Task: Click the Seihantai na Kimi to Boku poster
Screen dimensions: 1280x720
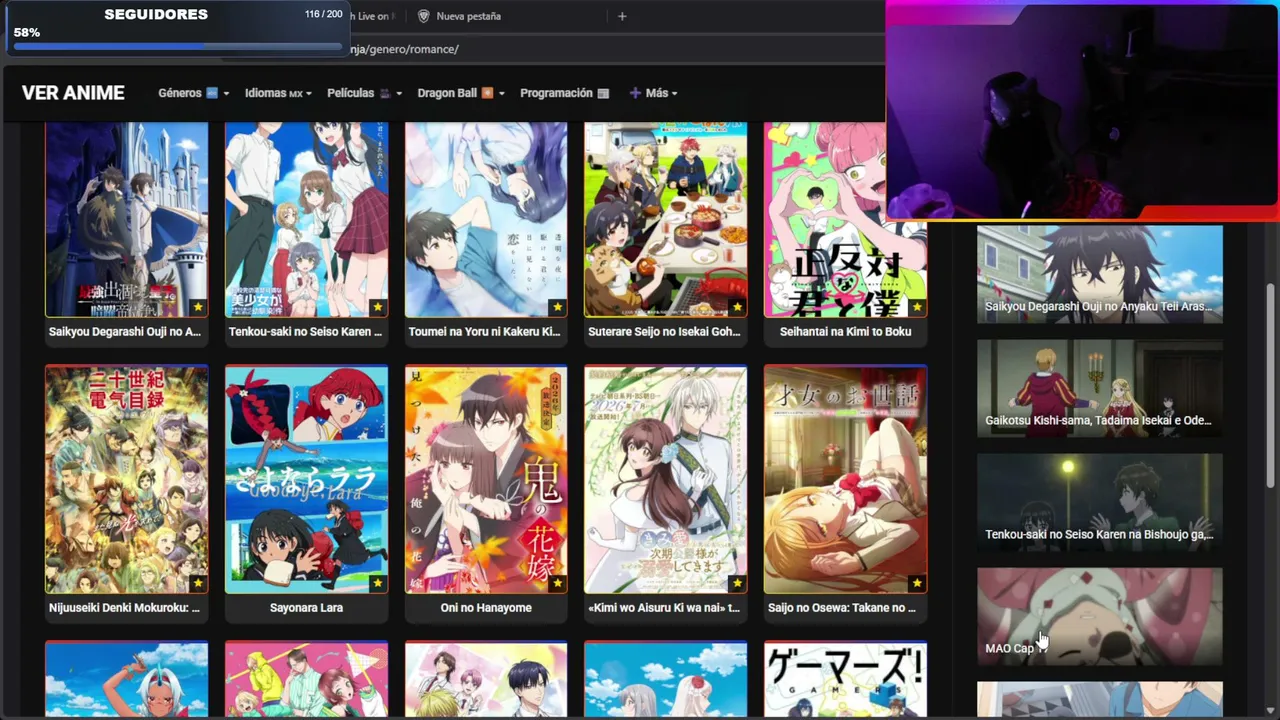Action: click(x=845, y=219)
